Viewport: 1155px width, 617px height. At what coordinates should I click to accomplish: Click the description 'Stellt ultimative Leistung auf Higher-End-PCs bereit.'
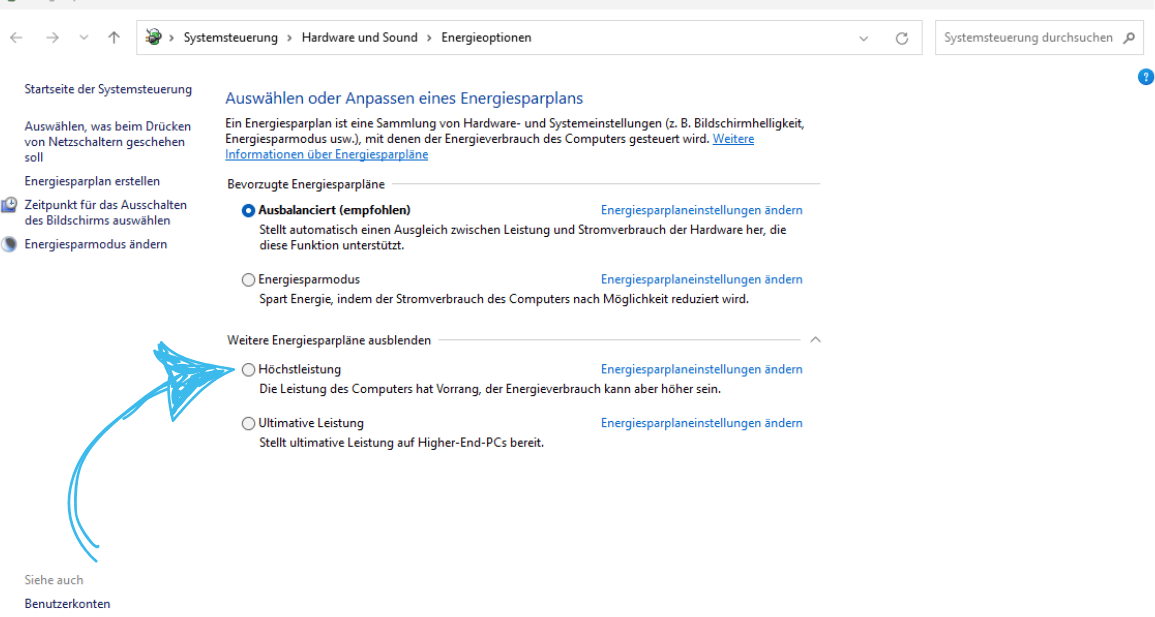click(401, 443)
